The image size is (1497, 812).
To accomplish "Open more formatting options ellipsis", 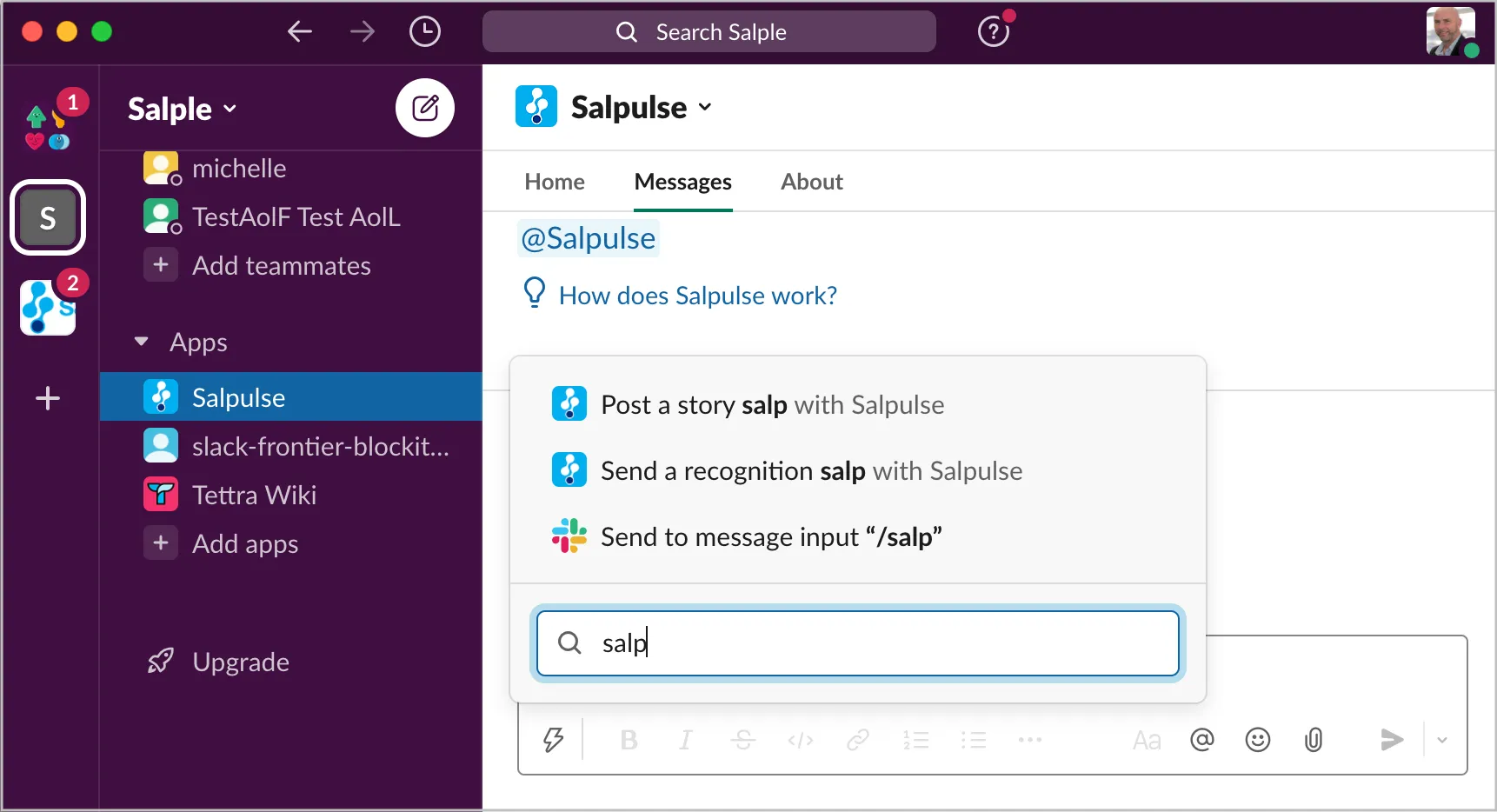I will (1030, 740).
